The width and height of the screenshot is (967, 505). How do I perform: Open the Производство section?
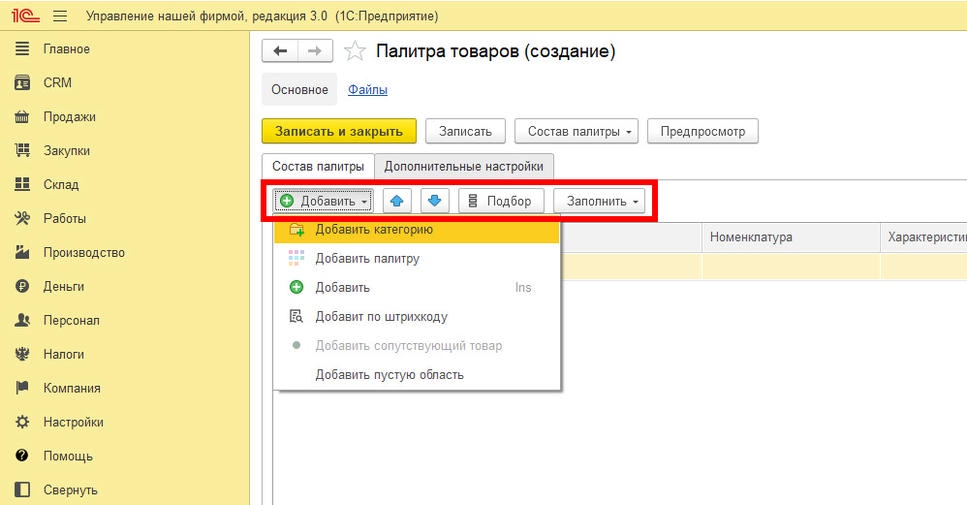point(83,252)
